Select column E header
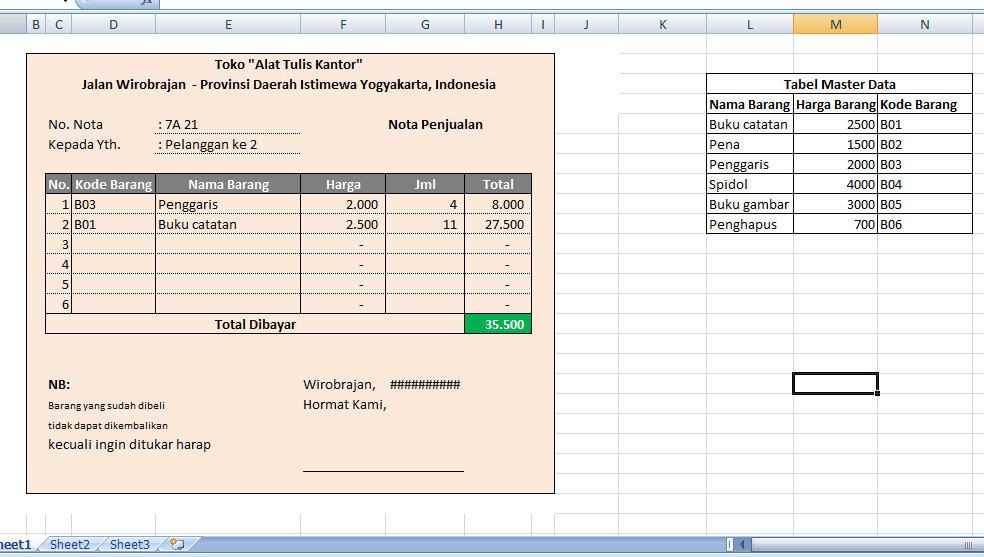 tap(228, 24)
